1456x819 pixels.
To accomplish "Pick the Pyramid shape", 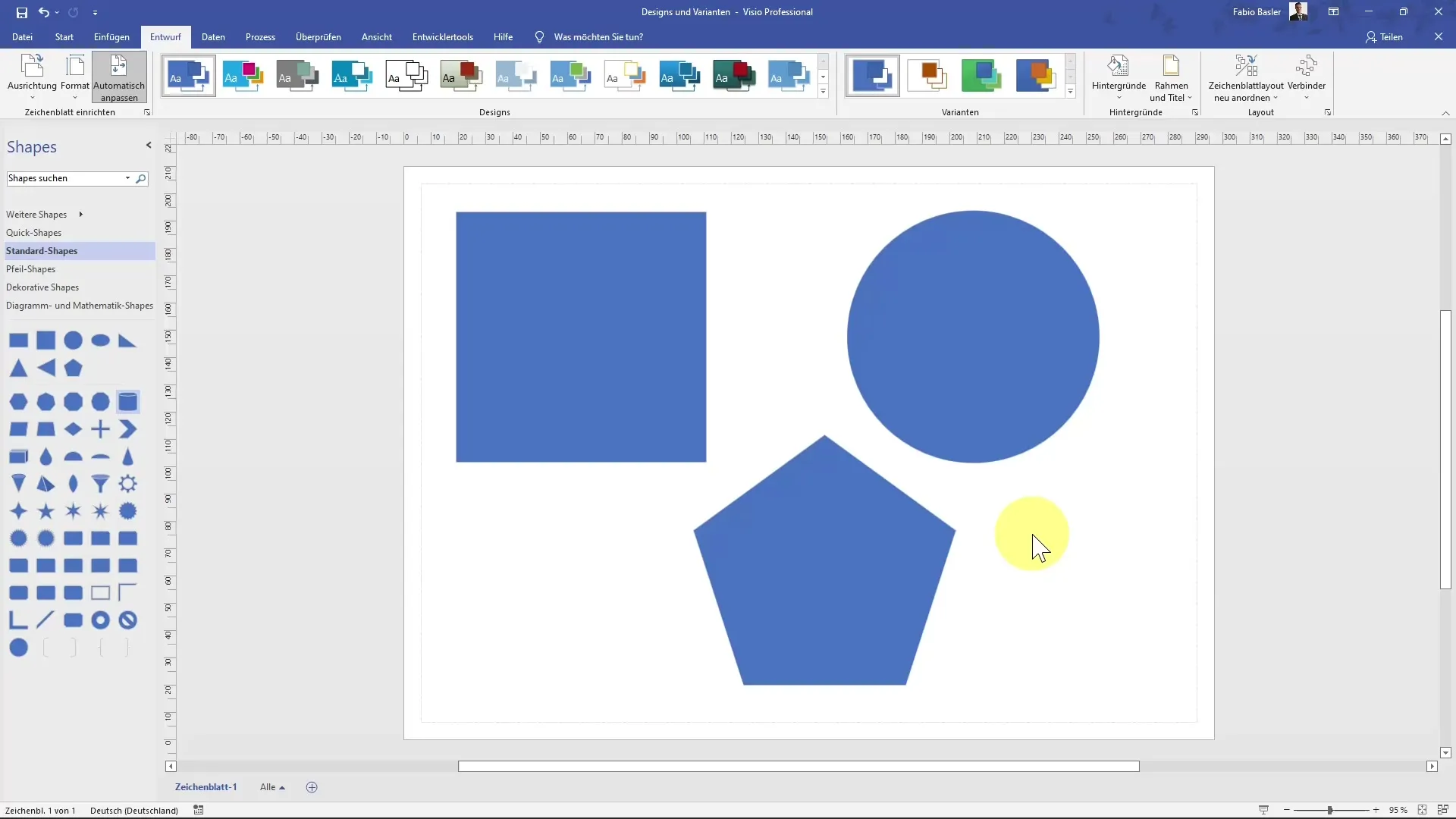I will tap(45, 484).
